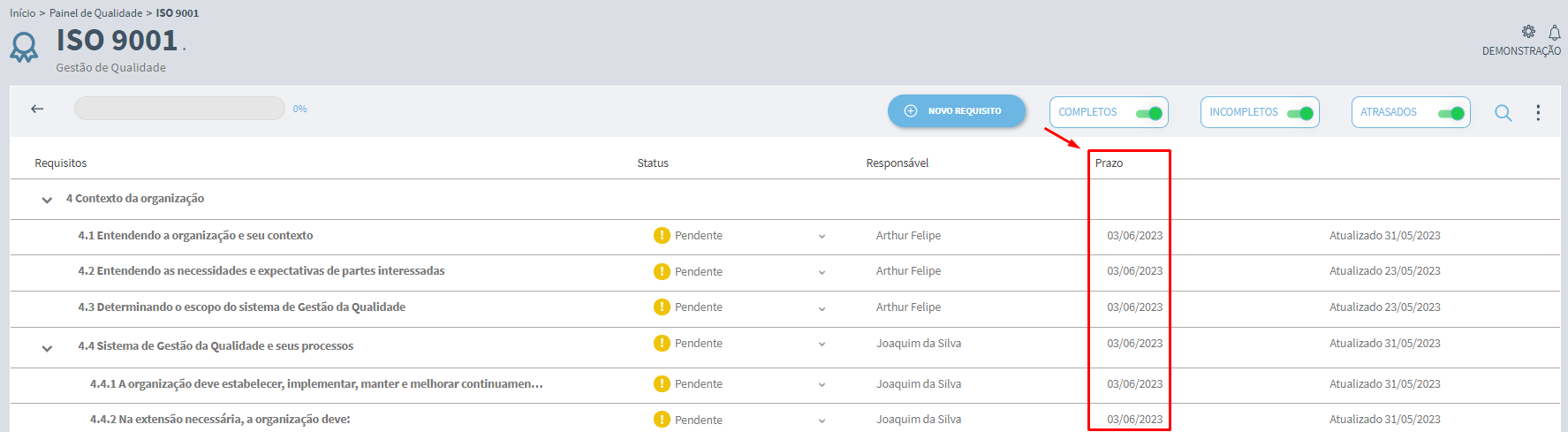Click the 0% progress bar

179,109
